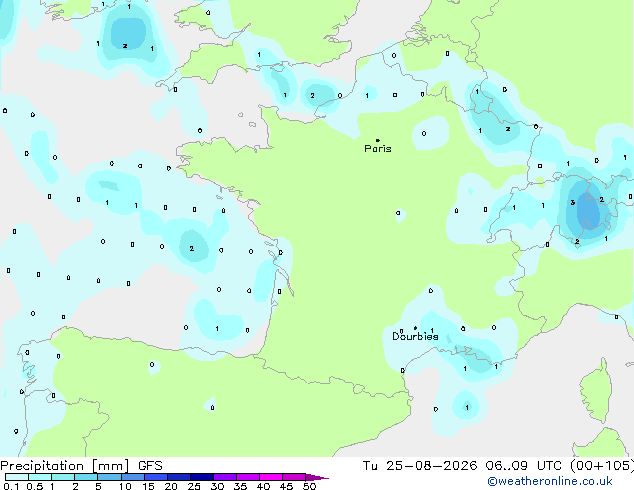Click the 'Precipitation [mm] GFS' title
634x490 pixels.
pyautogui.click(x=81, y=466)
